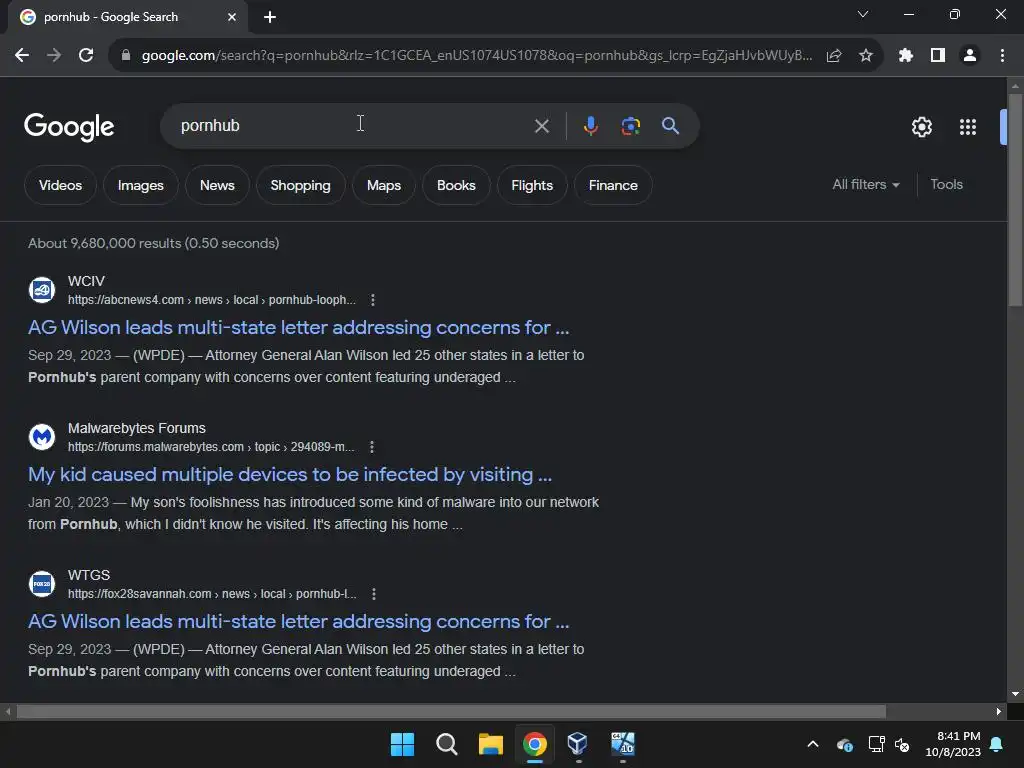Screen dimensions: 1024x768
Task: Click the forums.malwarebytes.com URL breadcrumb
Action: 211,447
